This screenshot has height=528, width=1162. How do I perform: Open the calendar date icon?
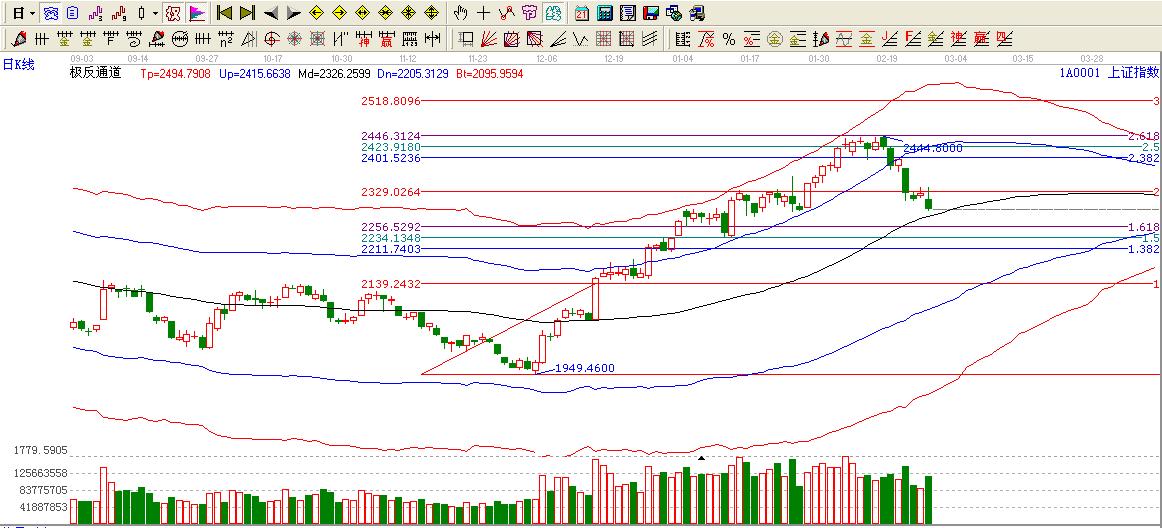click(x=581, y=13)
